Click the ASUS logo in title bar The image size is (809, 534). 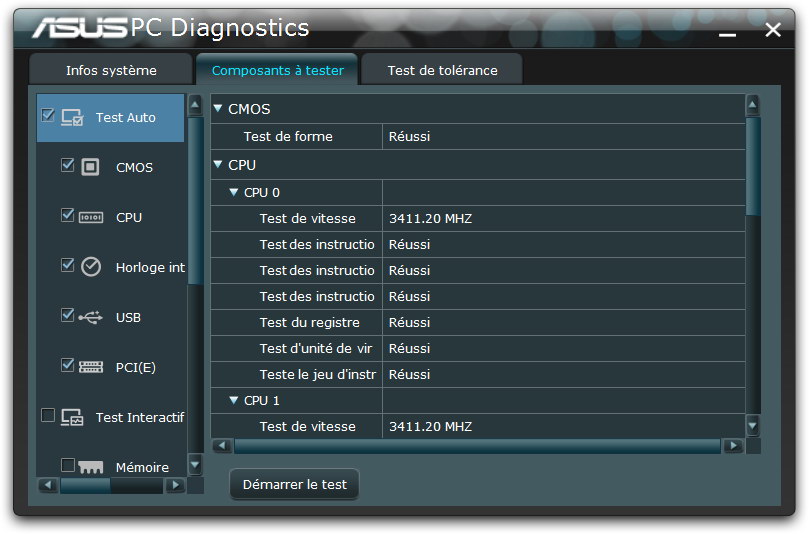coord(80,27)
